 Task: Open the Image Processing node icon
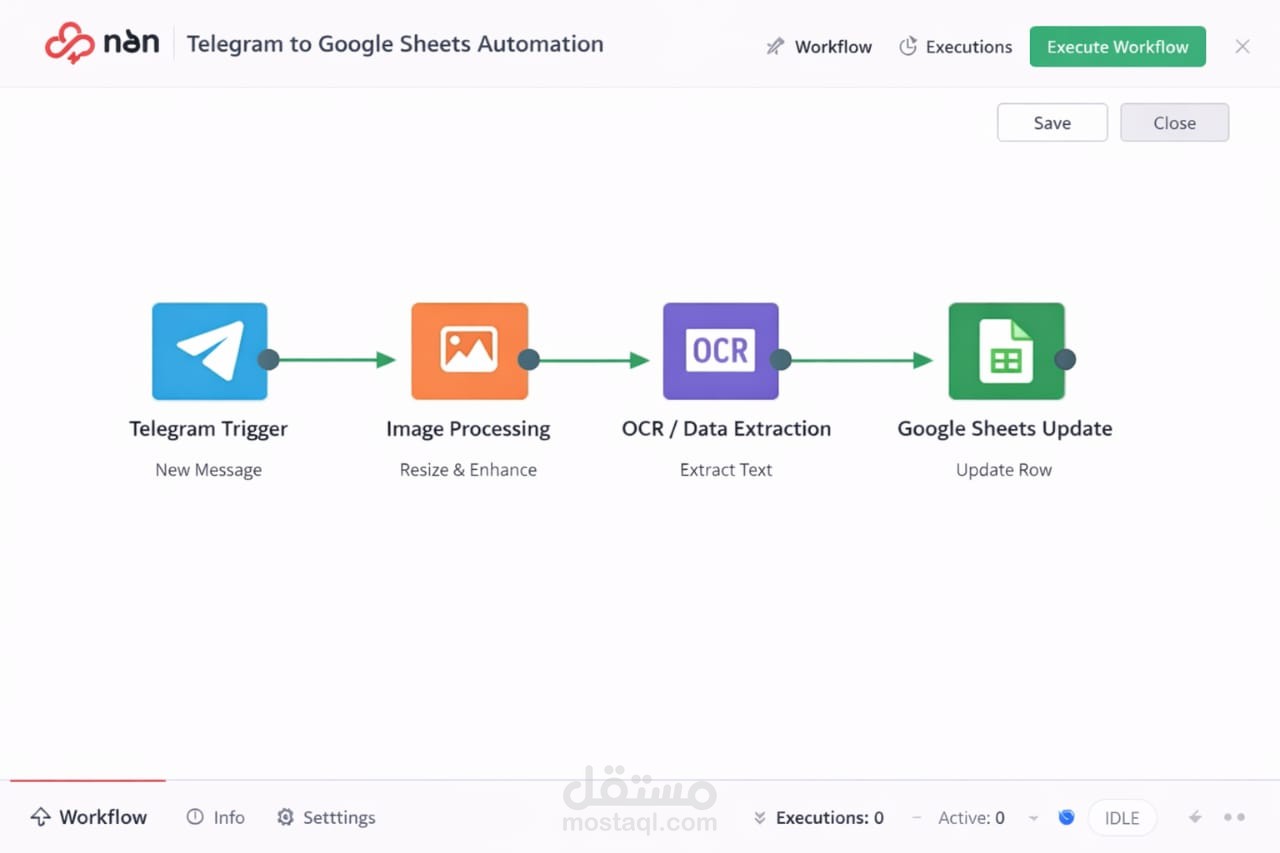469,351
